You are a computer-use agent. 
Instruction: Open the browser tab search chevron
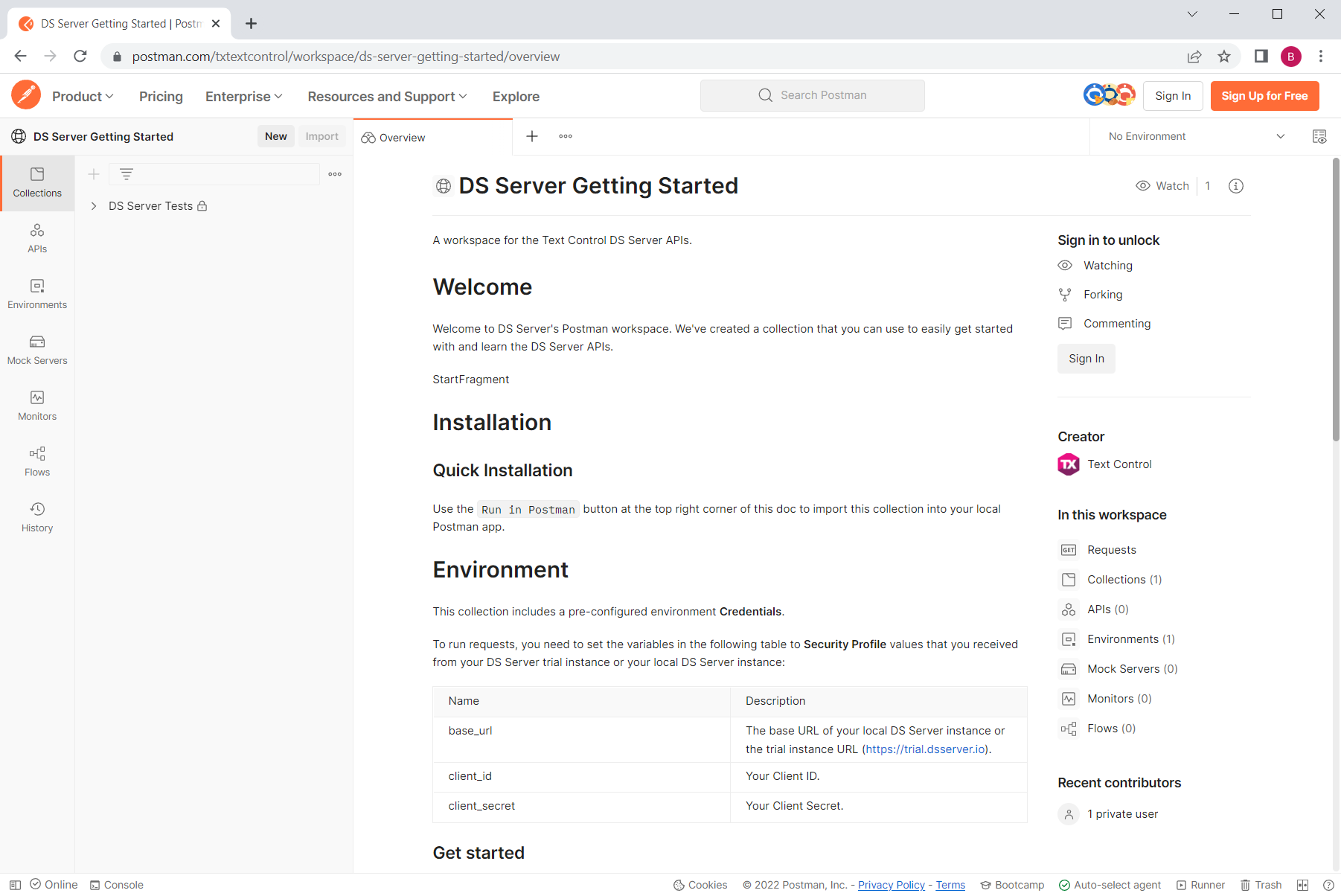point(1192,14)
